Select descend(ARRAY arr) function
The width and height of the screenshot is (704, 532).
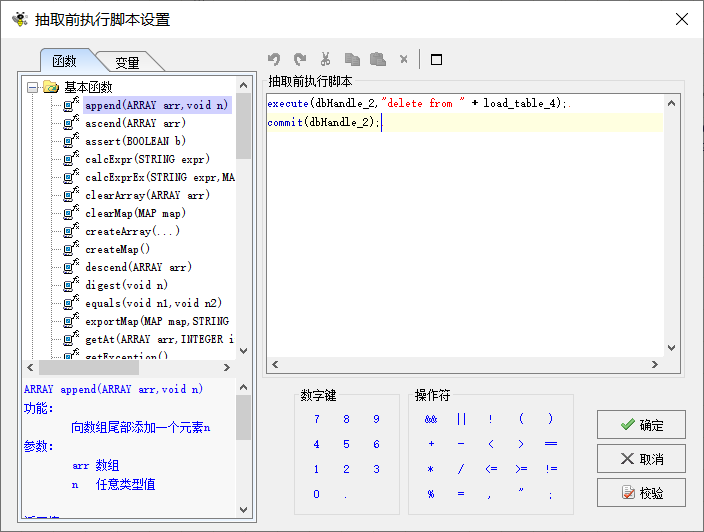click(139, 267)
